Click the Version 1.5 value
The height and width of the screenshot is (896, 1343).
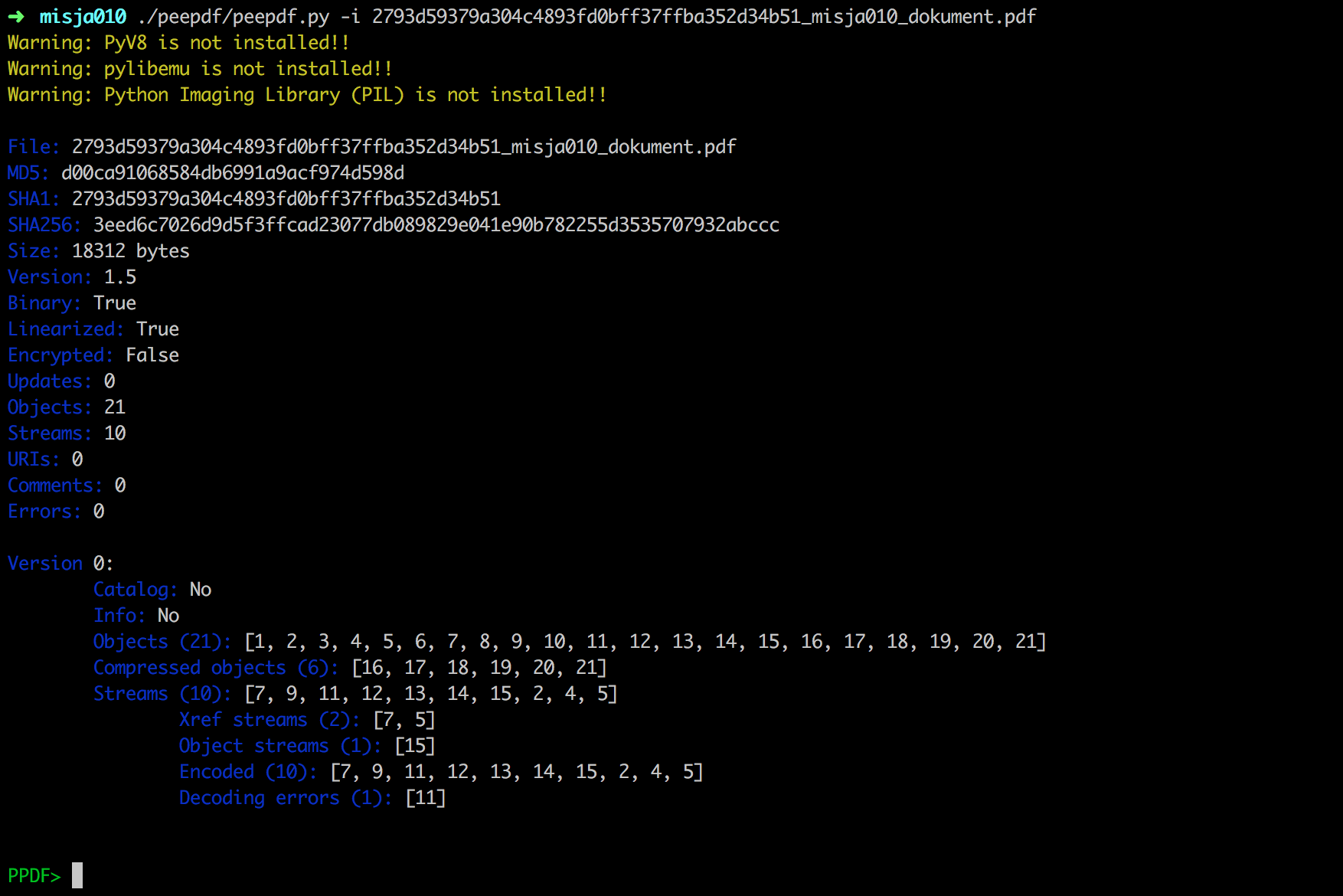coord(120,277)
